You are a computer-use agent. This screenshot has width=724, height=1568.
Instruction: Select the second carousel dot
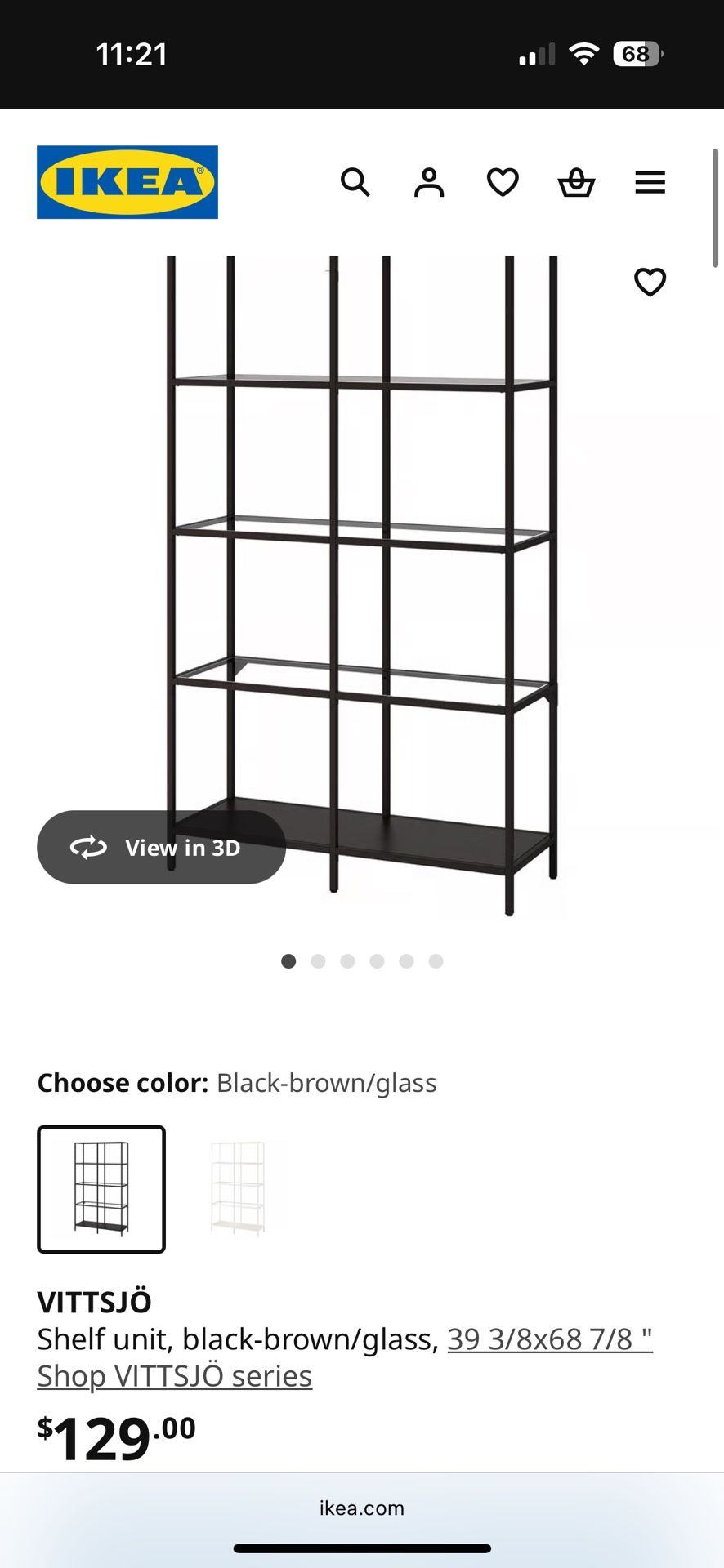318,961
